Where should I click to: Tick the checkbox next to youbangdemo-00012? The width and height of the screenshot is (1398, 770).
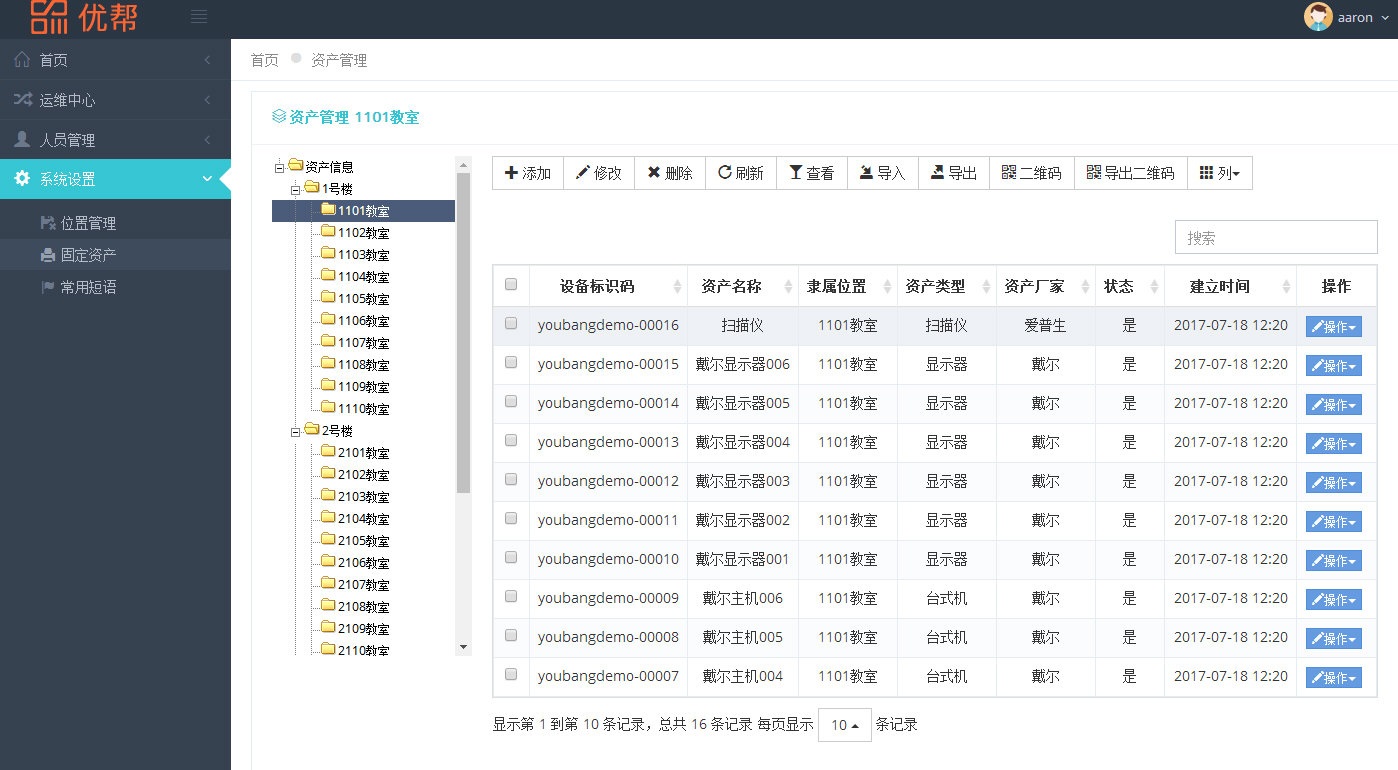[511, 481]
